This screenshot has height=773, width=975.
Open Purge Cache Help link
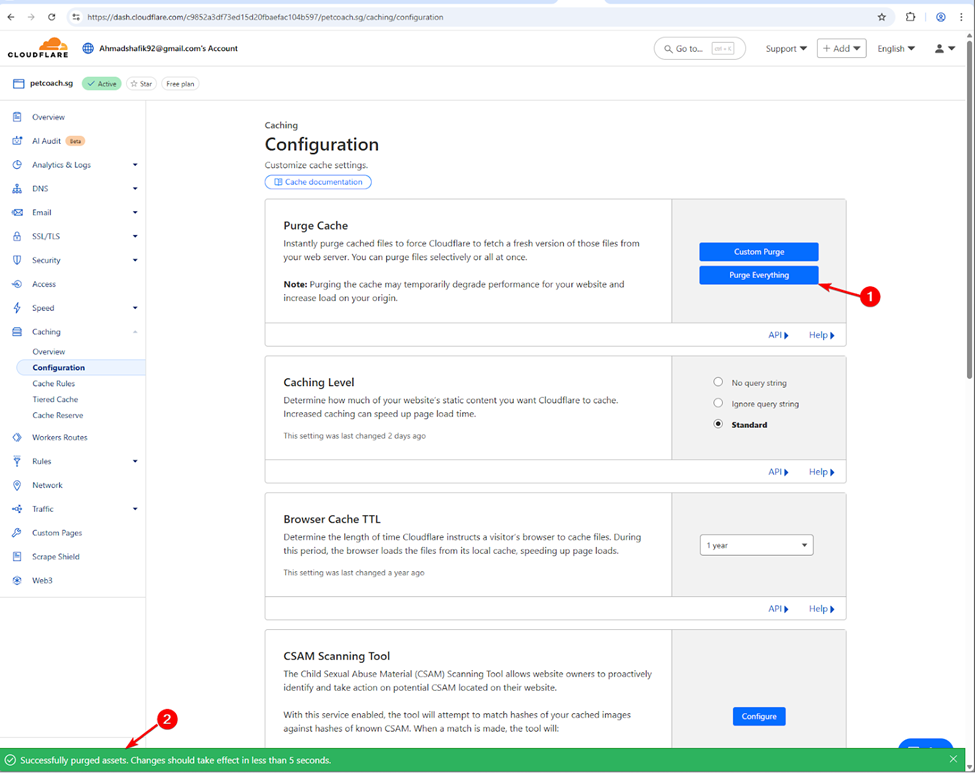[821, 335]
